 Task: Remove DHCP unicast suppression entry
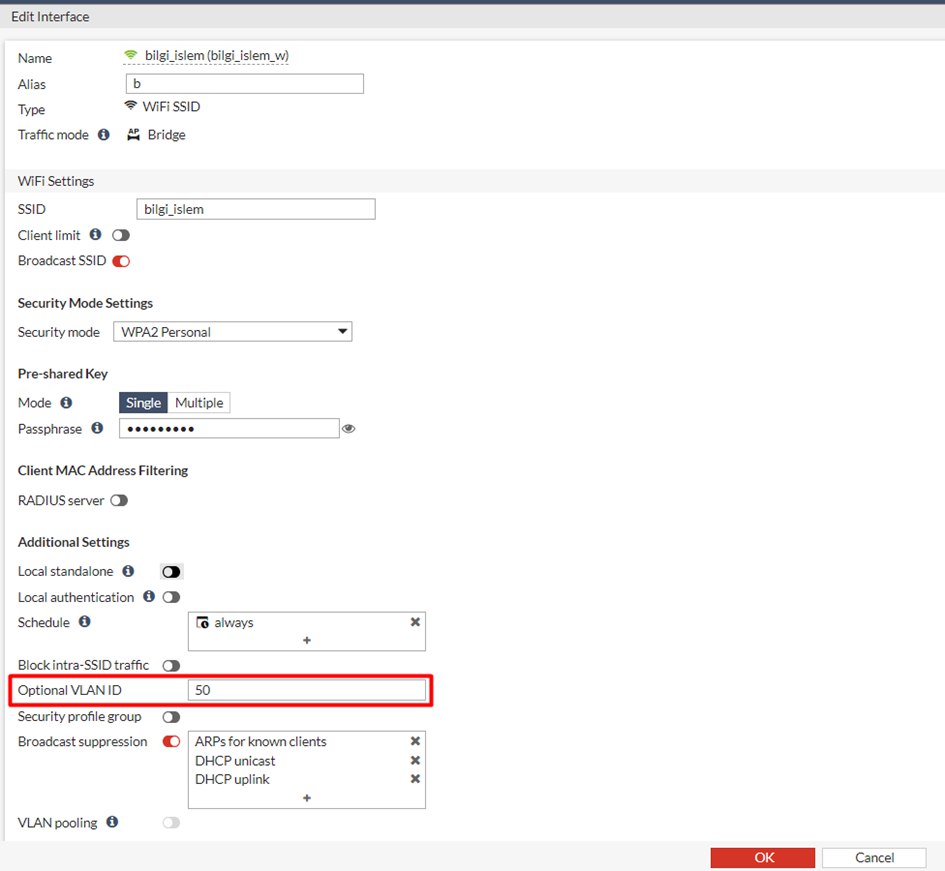tap(415, 761)
